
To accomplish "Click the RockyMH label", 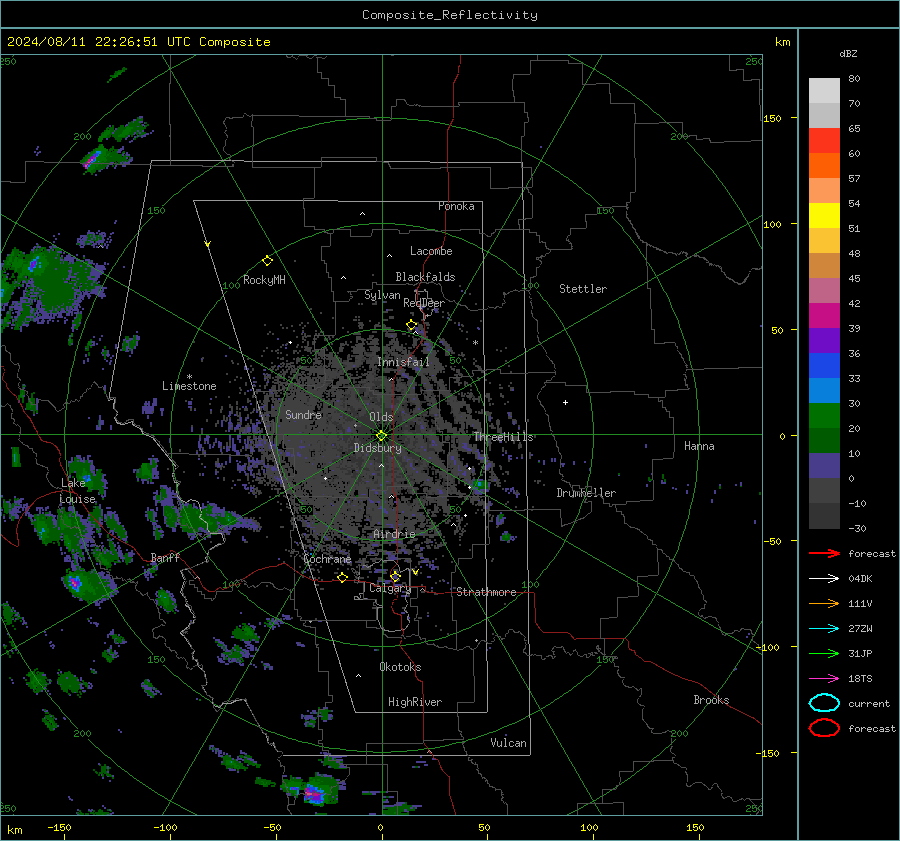I will 264,280.
